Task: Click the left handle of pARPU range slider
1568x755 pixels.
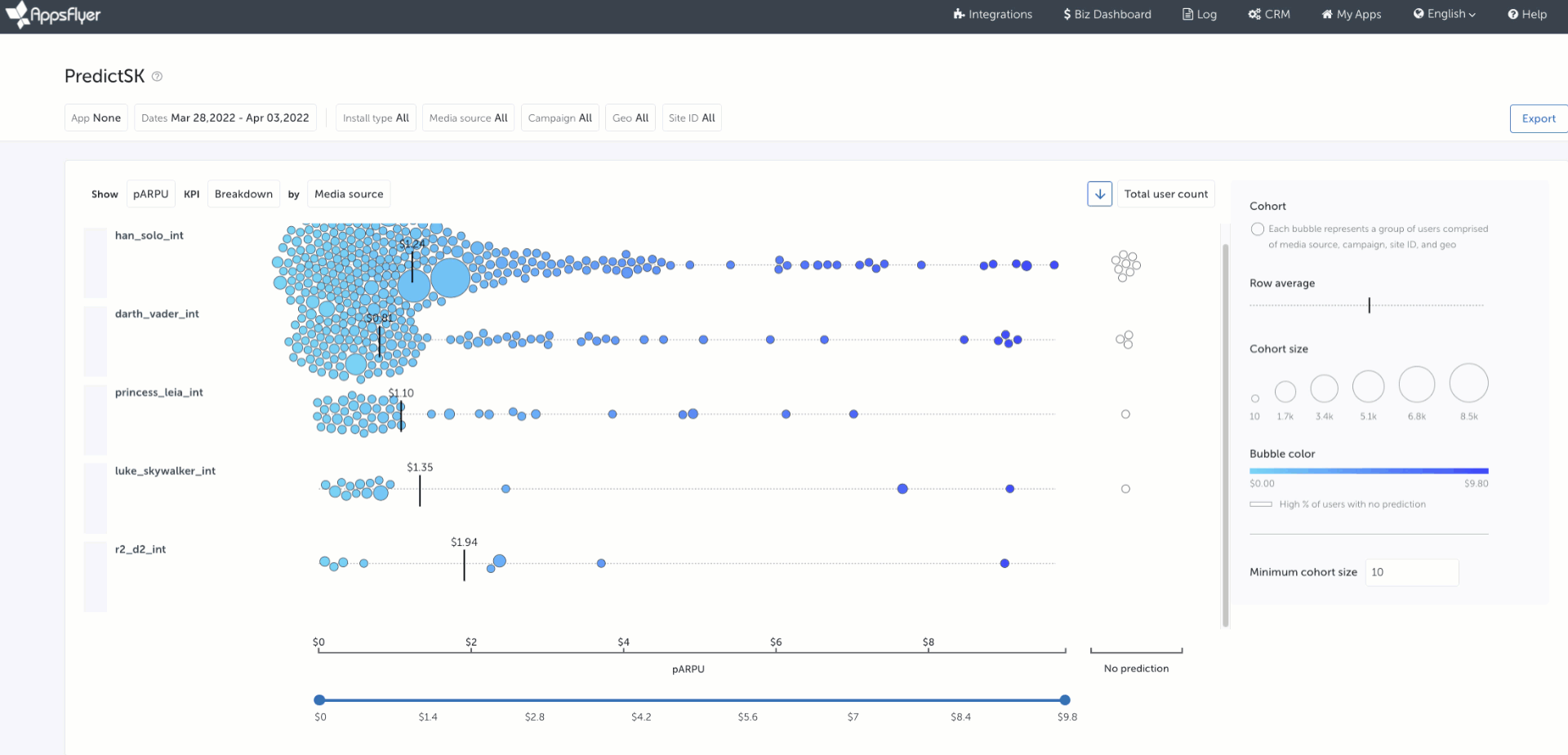Action: 319,700
